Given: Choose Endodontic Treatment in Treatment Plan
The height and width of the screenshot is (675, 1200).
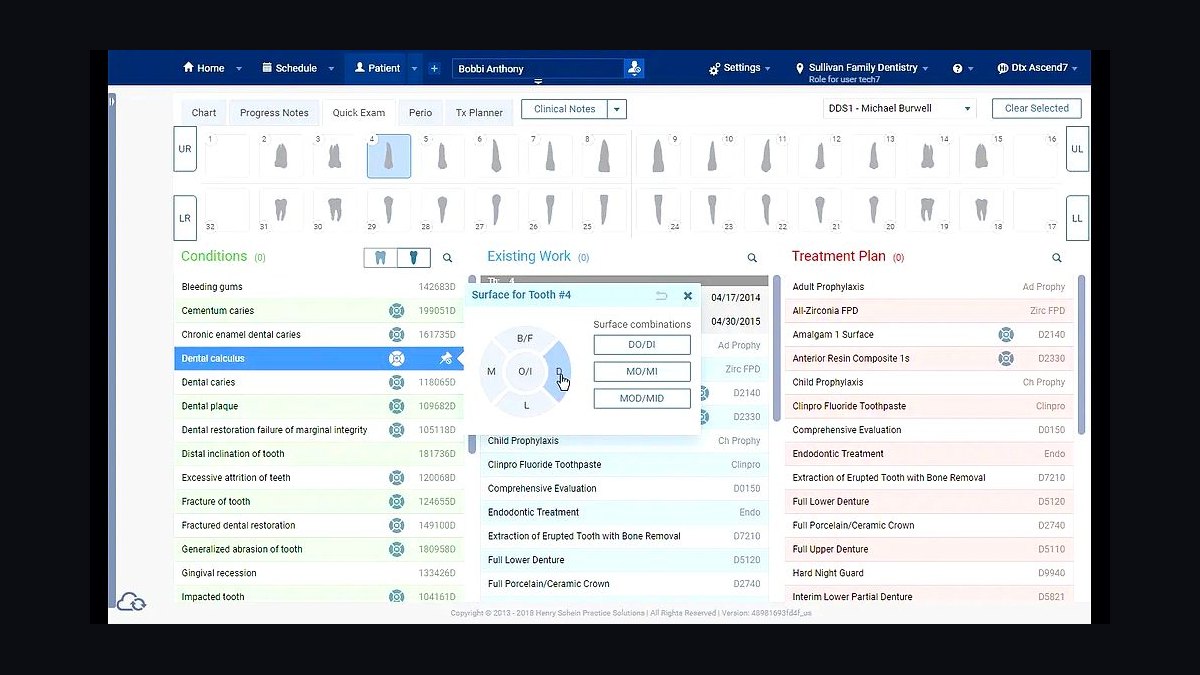Looking at the screenshot, I should coord(929,454).
